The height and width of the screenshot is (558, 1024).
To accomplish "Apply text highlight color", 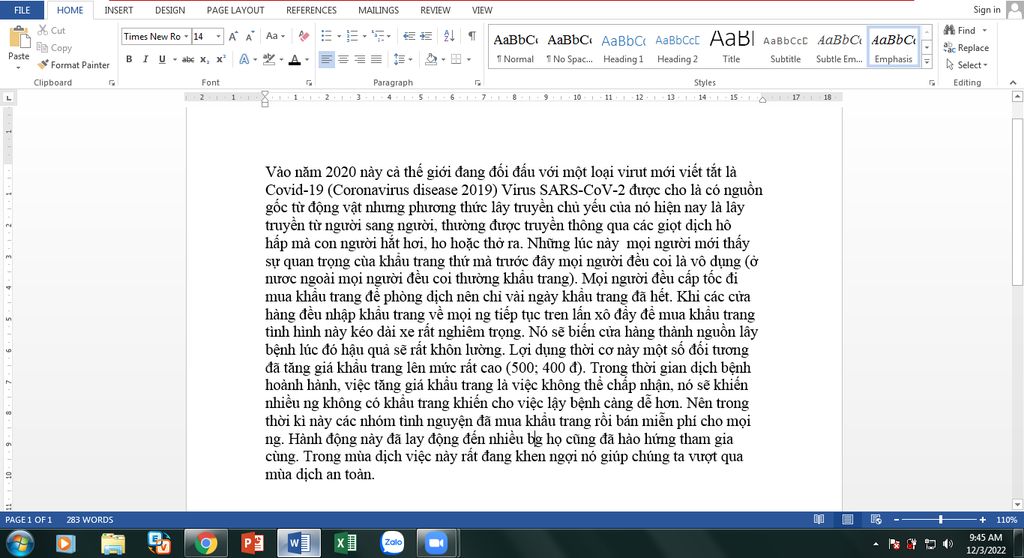I will [268, 59].
